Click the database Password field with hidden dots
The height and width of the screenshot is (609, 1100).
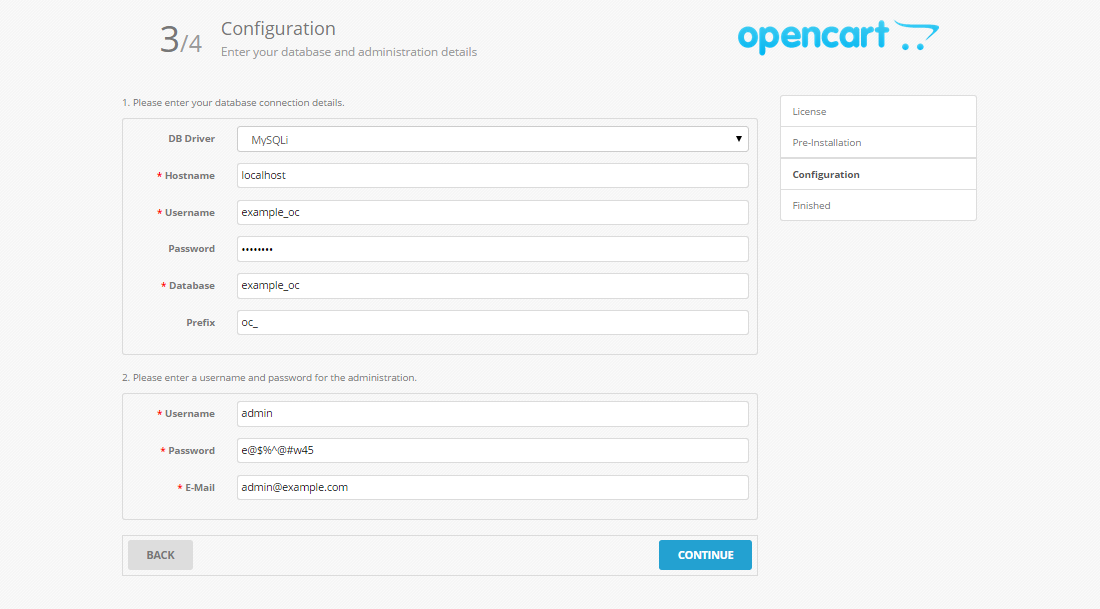click(492, 248)
